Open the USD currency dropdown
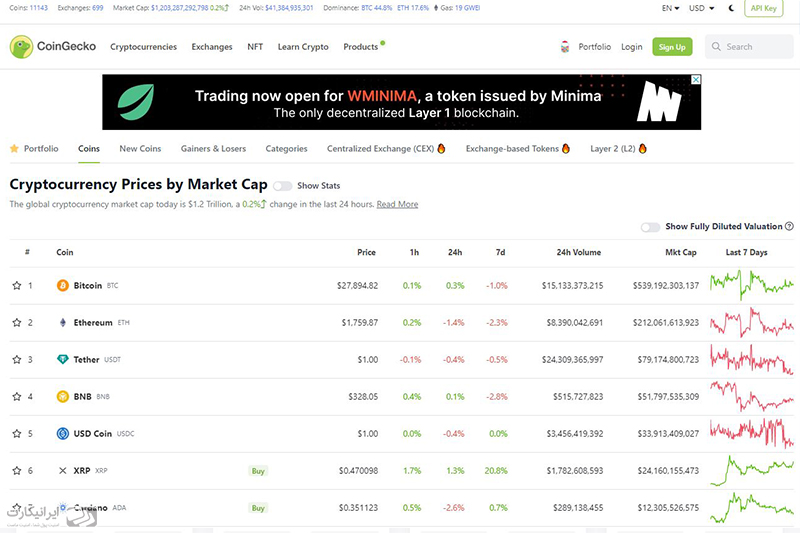The width and height of the screenshot is (800, 533). point(702,8)
